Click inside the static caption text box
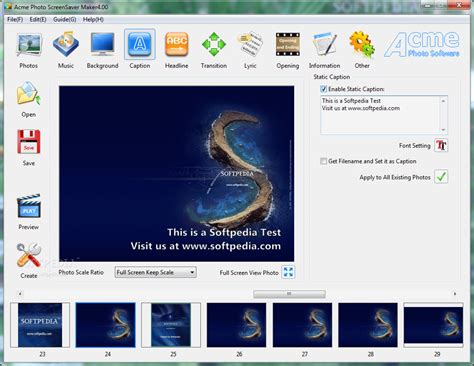This screenshot has width=474, height=366. [x=380, y=115]
